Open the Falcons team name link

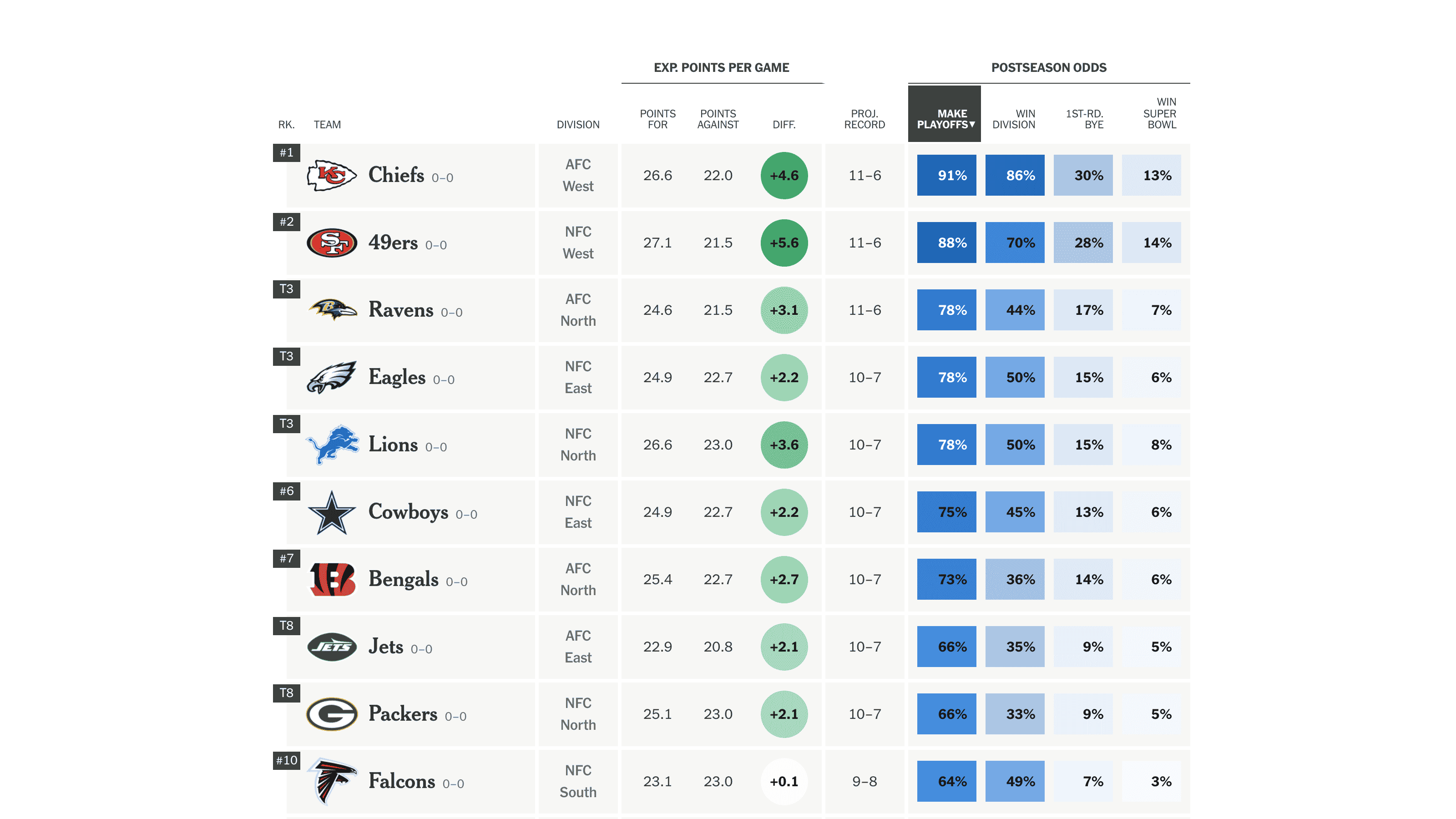[402, 781]
